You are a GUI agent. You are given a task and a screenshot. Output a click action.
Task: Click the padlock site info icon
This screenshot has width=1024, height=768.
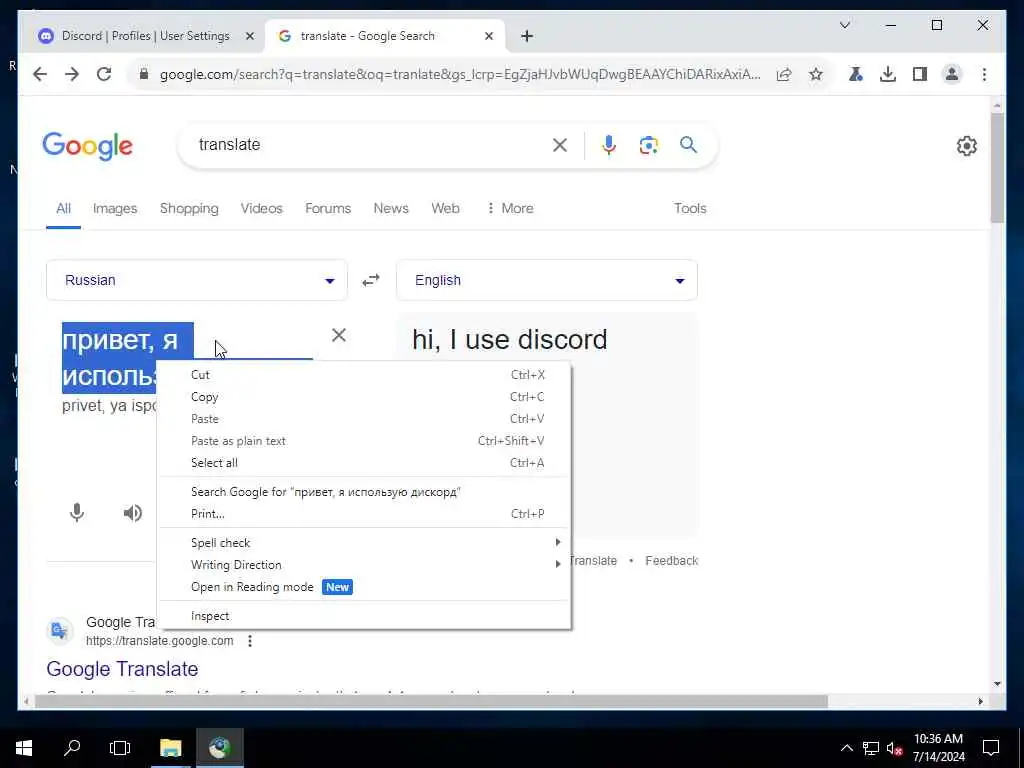[x=144, y=74]
